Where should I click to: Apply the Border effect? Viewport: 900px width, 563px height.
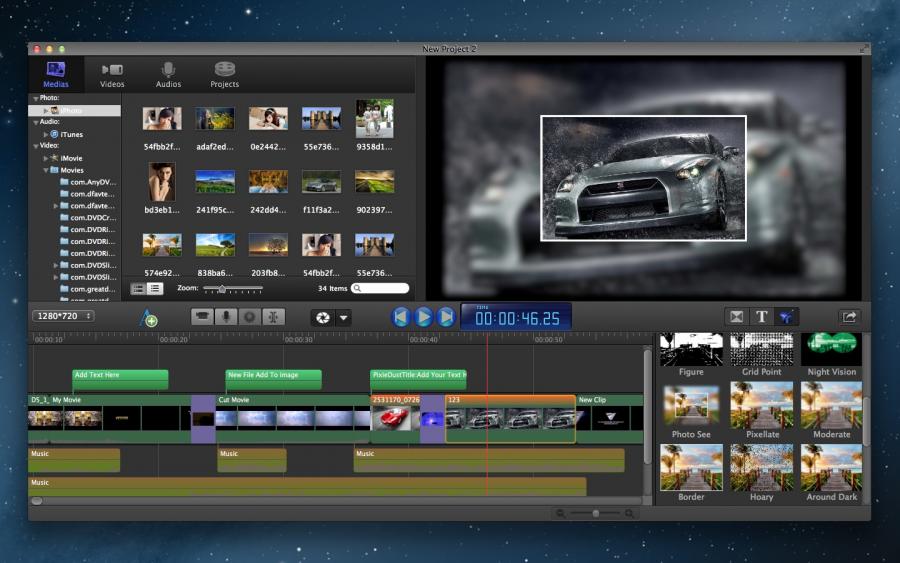point(691,468)
